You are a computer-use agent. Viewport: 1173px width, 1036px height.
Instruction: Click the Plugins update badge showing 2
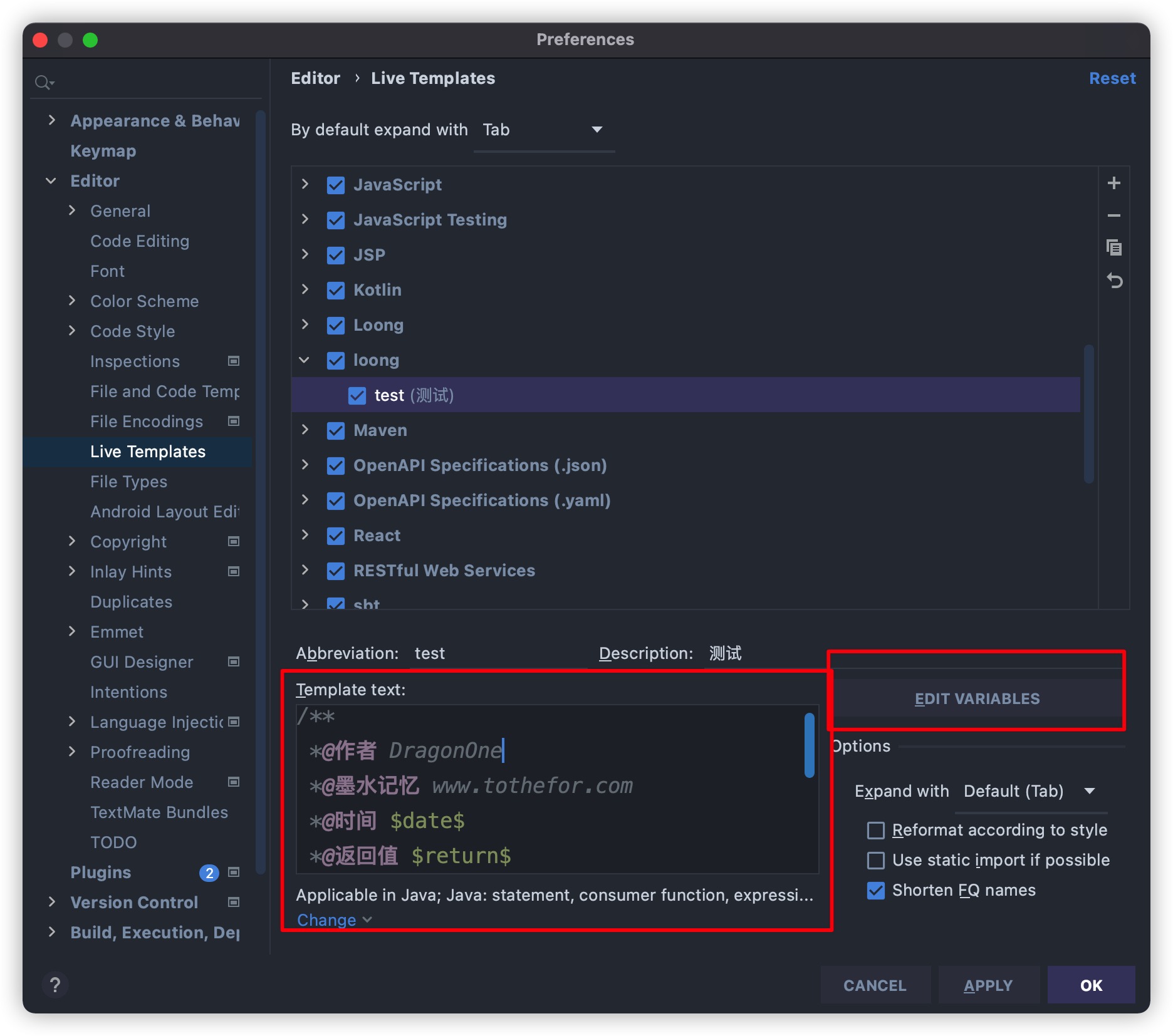pos(209,873)
